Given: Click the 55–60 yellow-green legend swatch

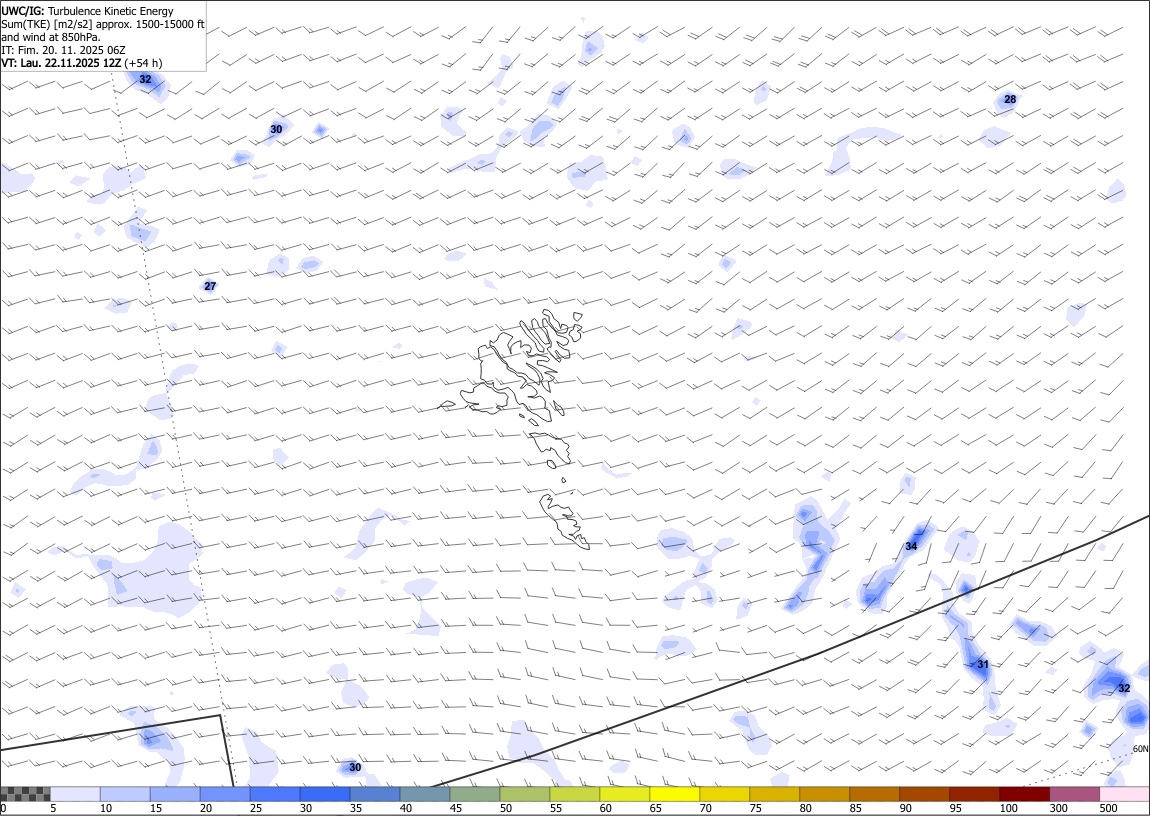Looking at the screenshot, I should tap(574, 794).
